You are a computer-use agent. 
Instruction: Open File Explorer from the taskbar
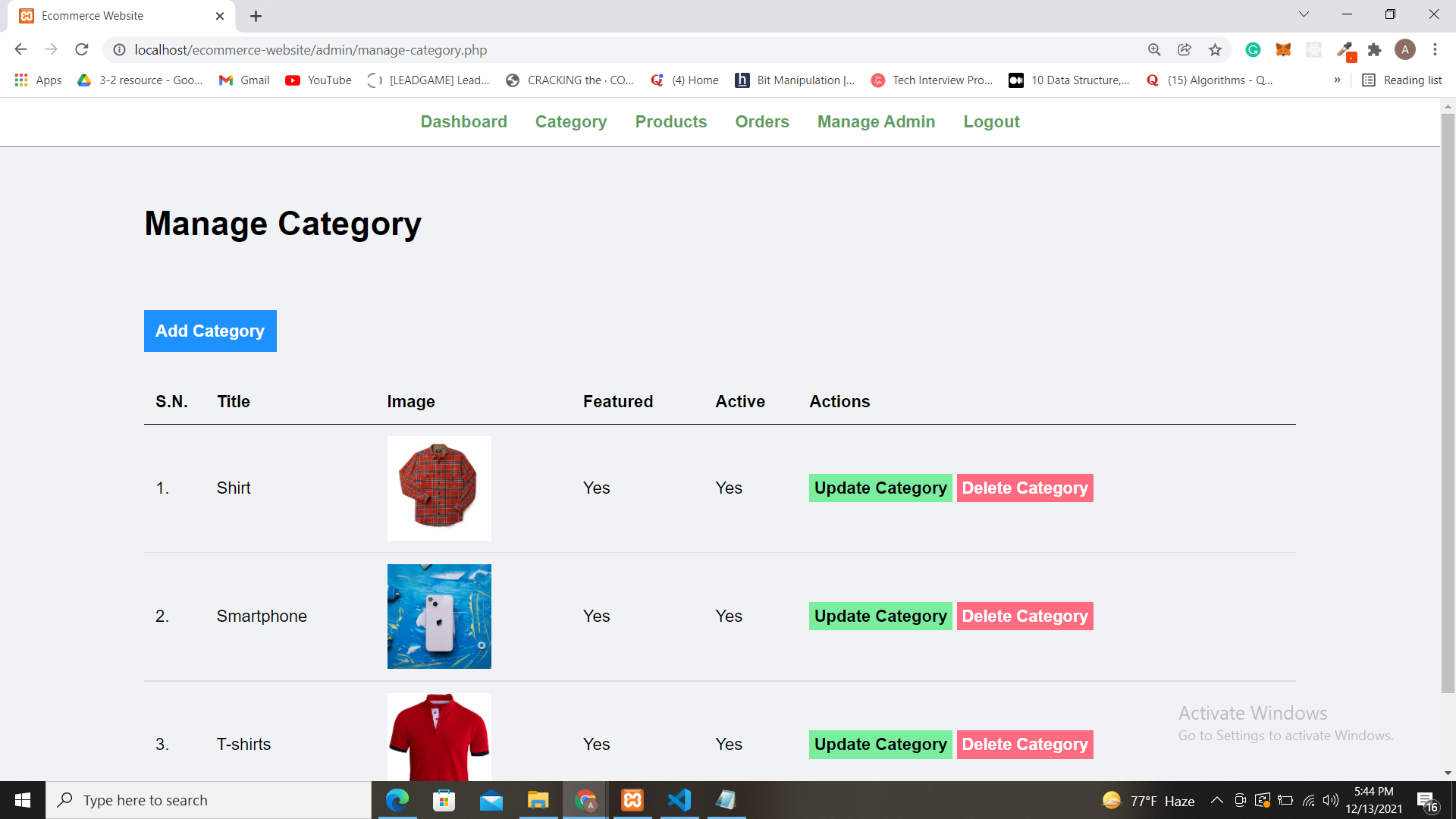538,800
